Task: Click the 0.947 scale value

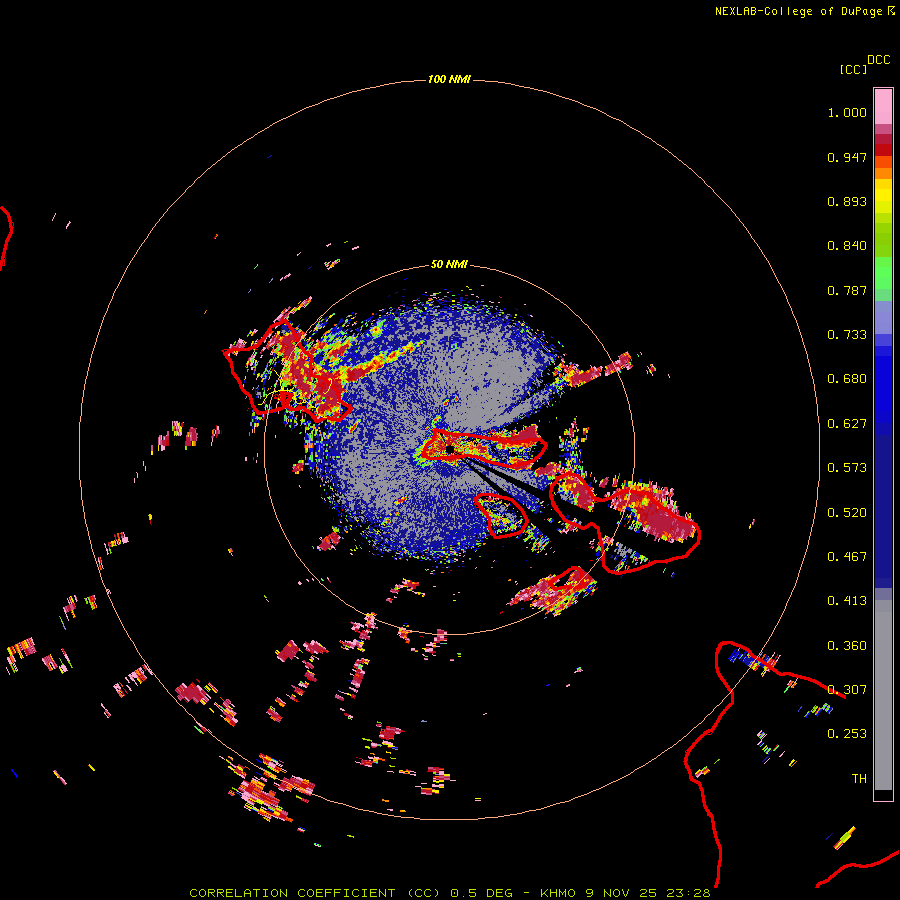Action: click(847, 157)
